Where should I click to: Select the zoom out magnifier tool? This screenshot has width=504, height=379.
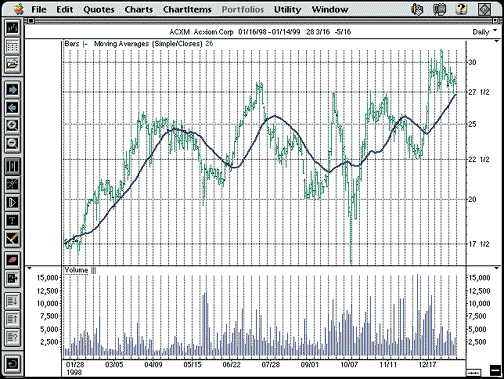pyautogui.click(x=12, y=144)
